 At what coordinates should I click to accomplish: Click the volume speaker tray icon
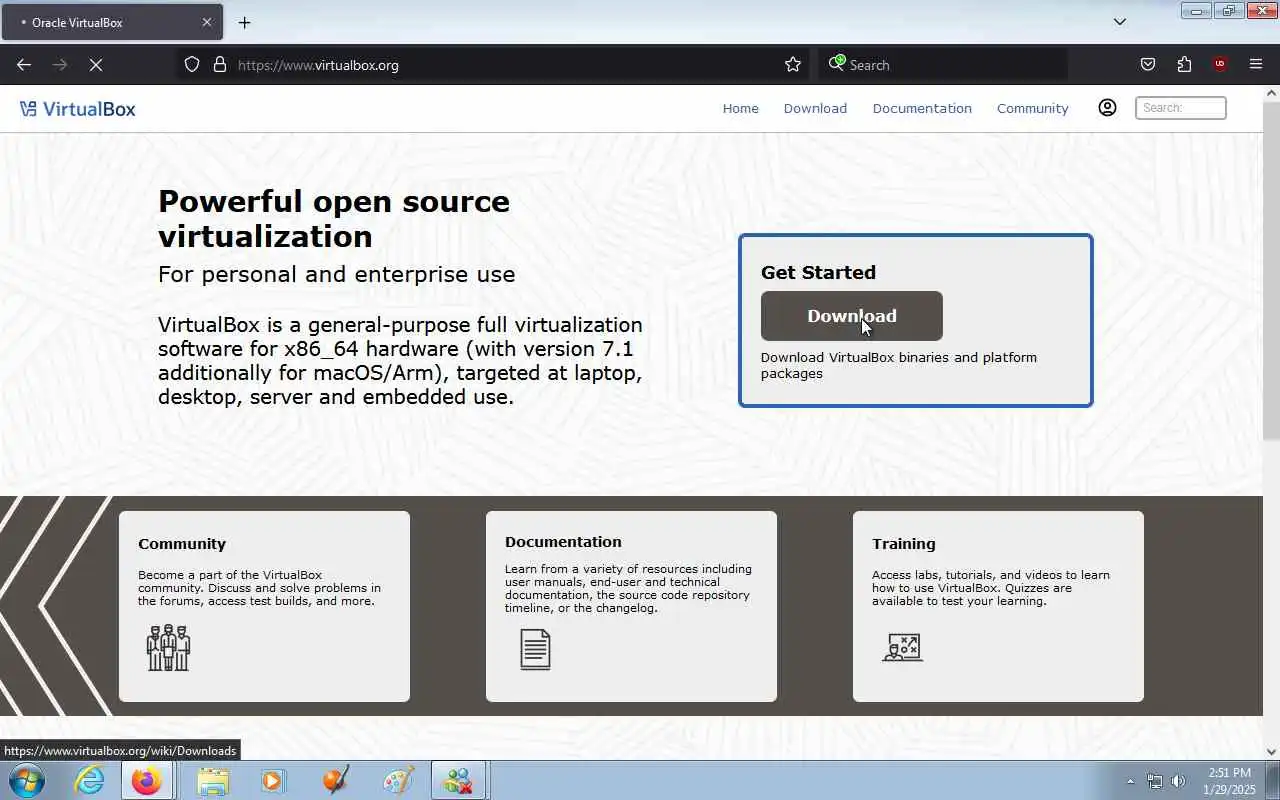click(x=1179, y=781)
